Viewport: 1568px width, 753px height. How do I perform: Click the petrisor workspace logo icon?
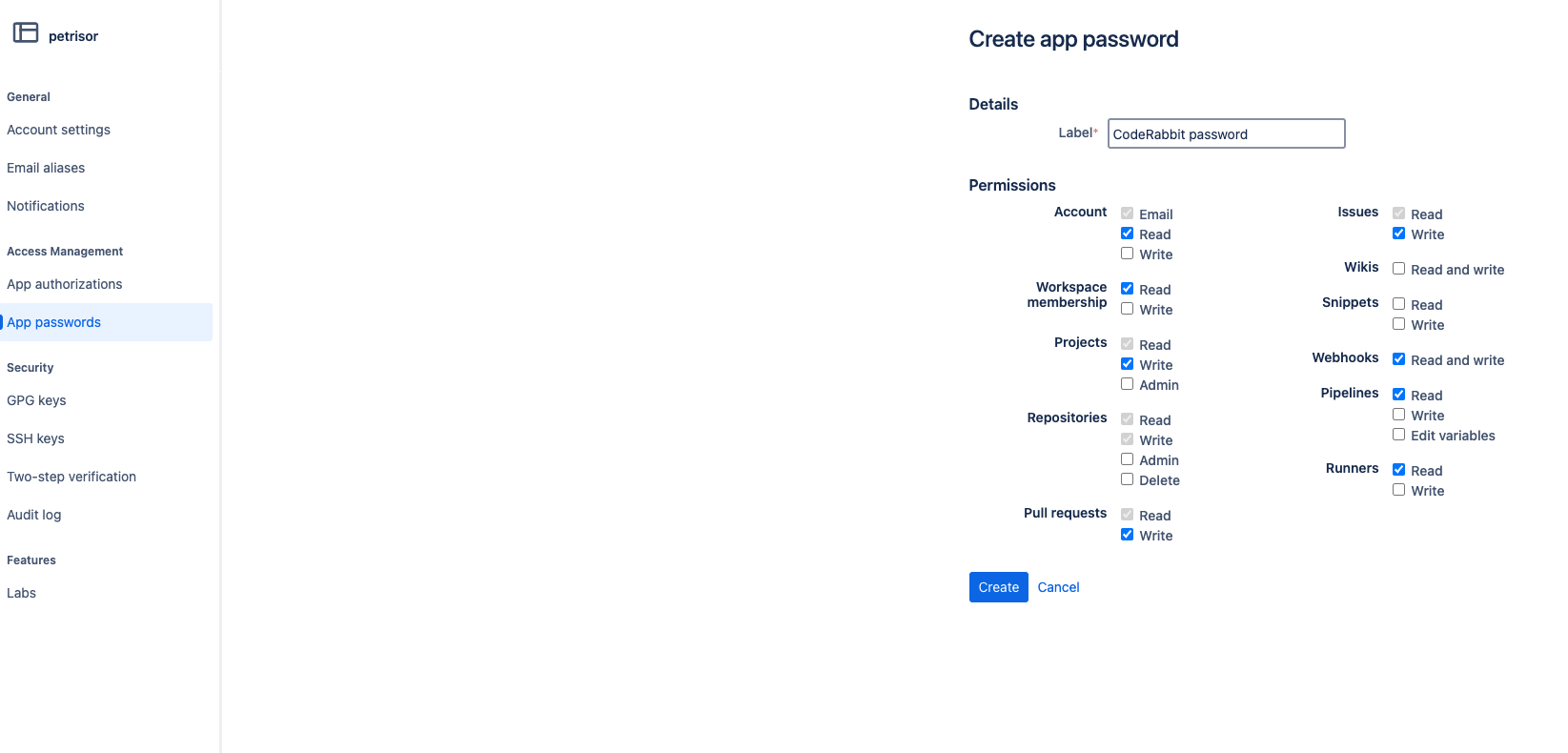(24, 32)
